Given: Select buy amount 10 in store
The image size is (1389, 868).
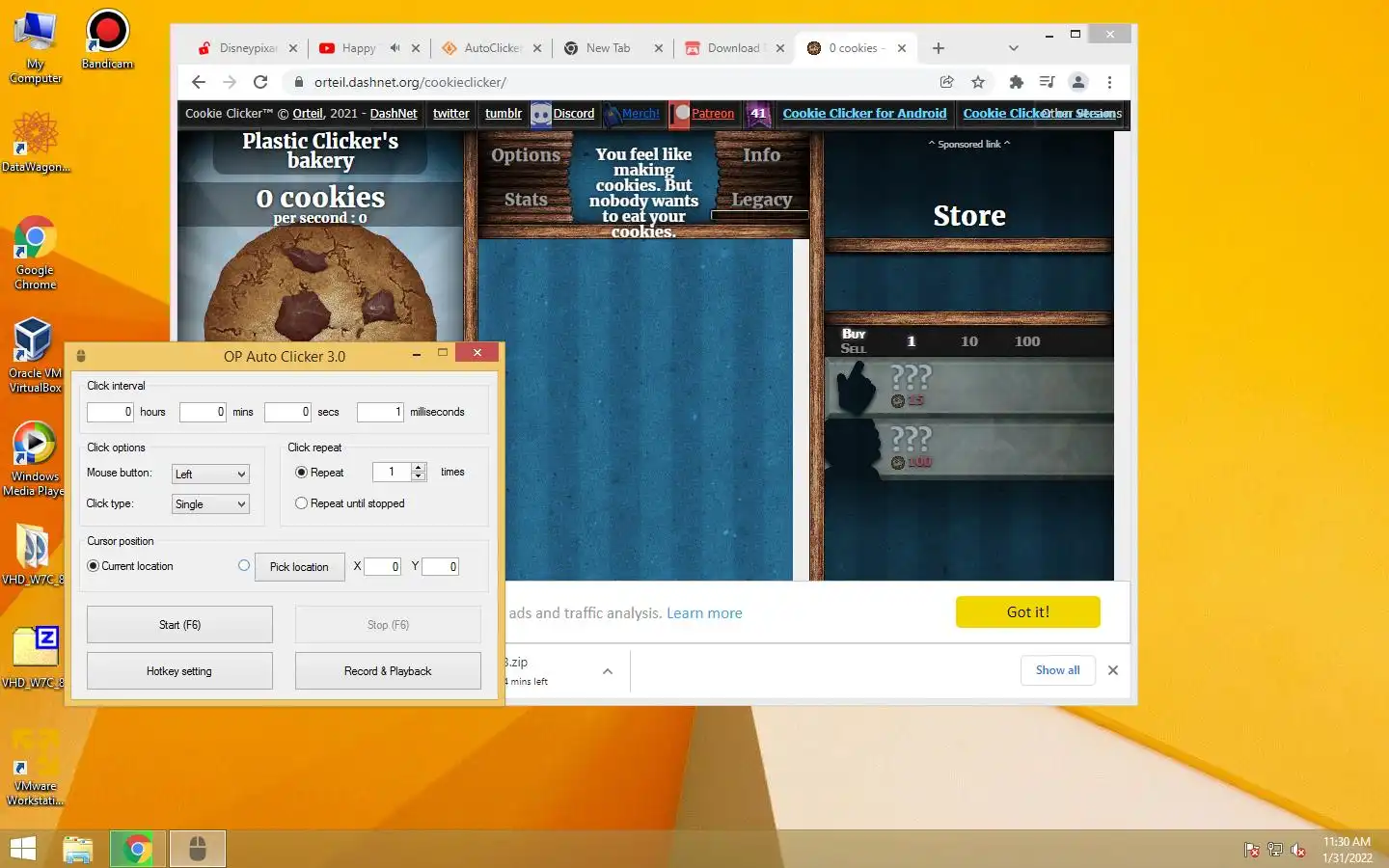Looking at the screenshot, I should click(x=969, y=341).
